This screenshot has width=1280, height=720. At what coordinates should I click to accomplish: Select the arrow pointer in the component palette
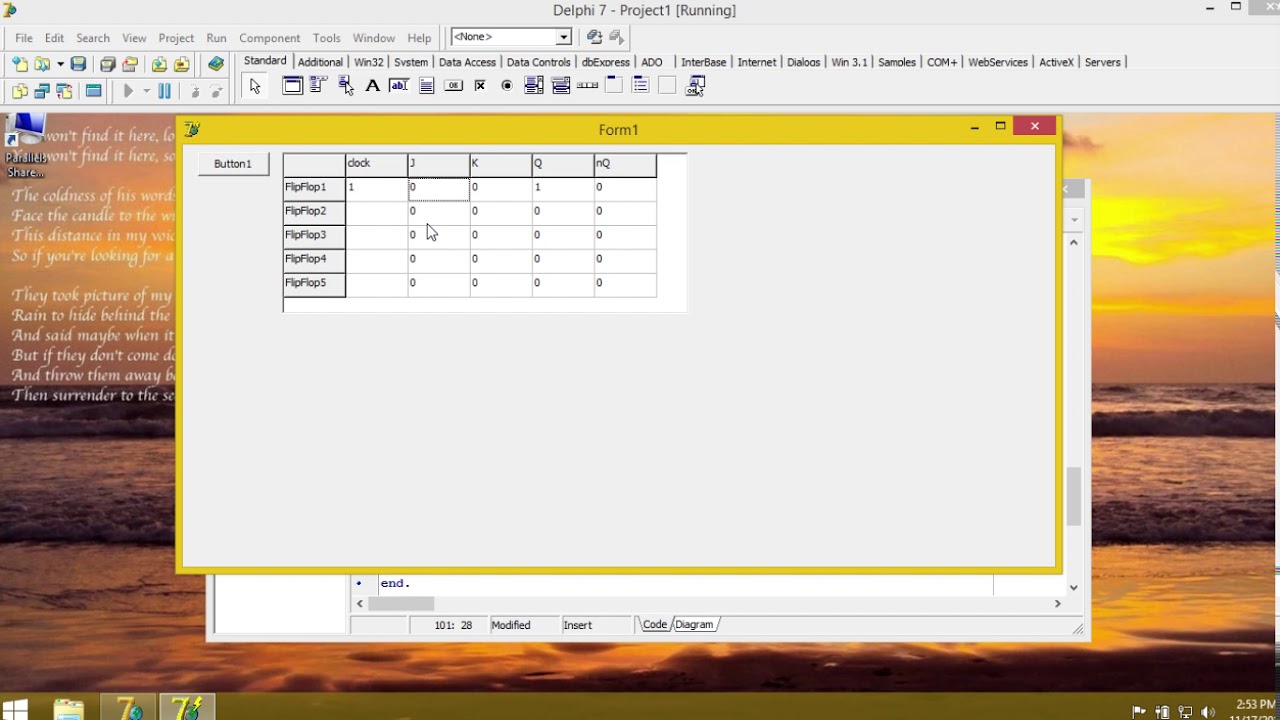255,86
